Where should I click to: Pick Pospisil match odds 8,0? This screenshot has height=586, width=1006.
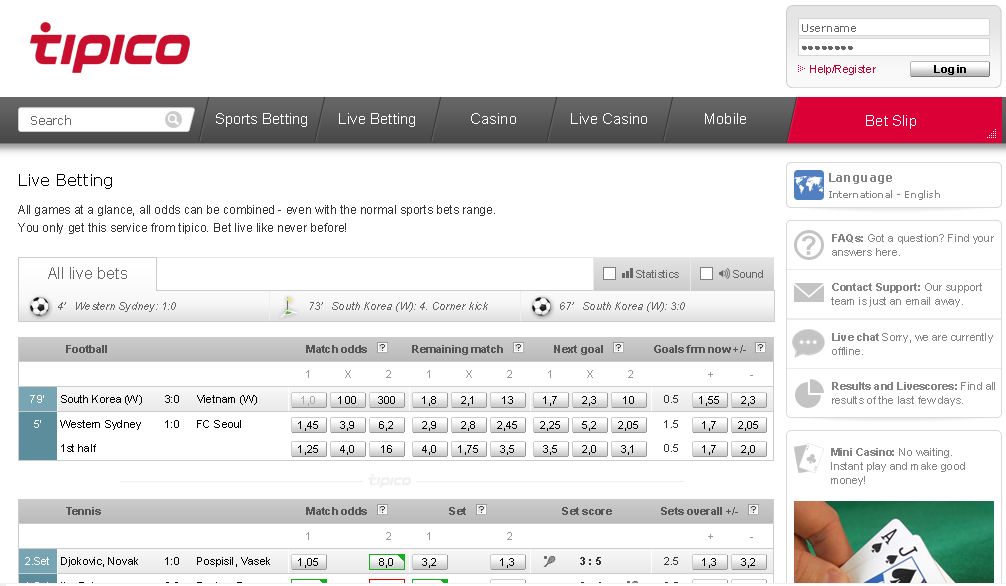386,562
